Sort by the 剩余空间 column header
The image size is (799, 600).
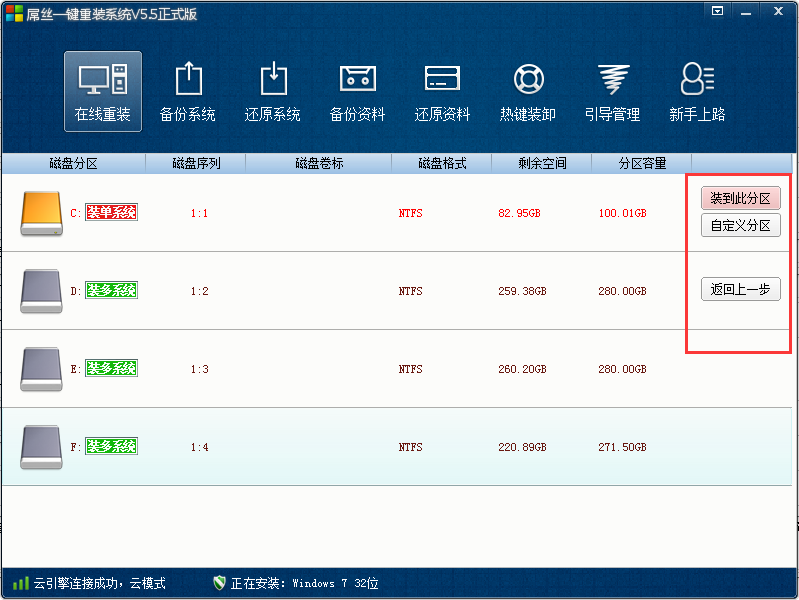542,163
